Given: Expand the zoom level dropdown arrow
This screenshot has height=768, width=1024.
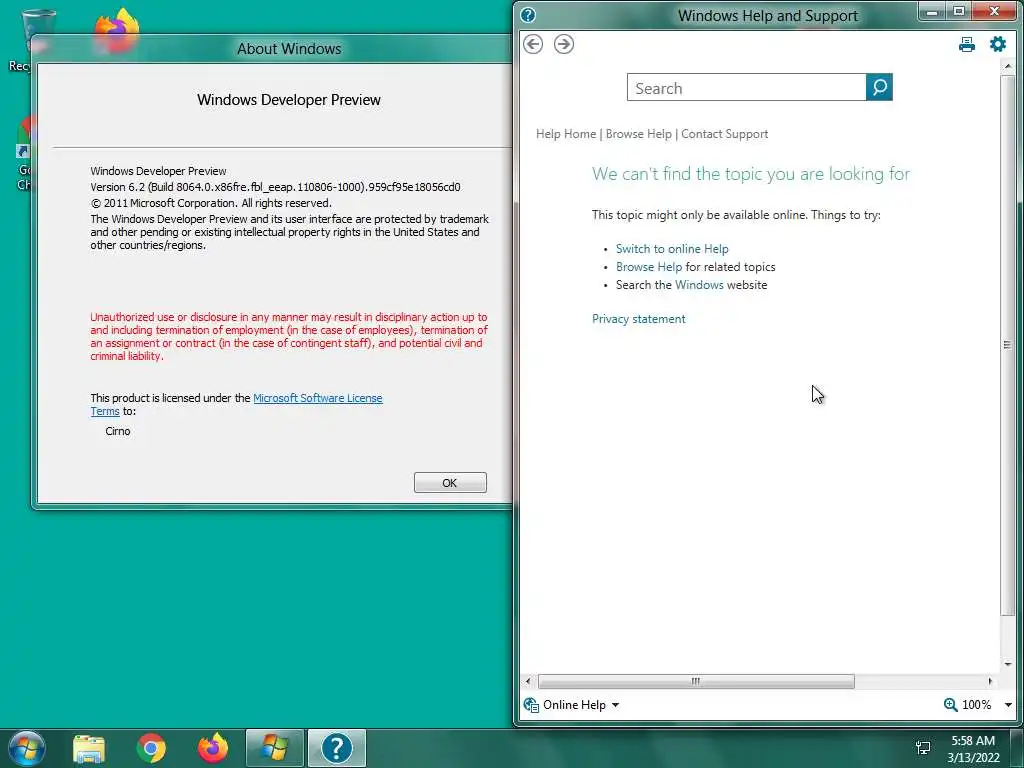Looking at the screenshot, I should [1008, 705].
